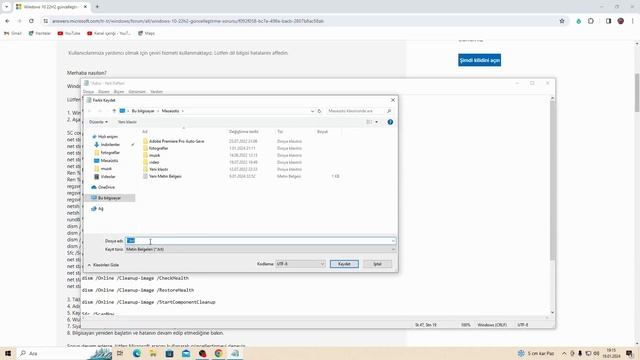Select fotograflar in navigation pane
The width and height of the screenshot is (640, 360).
110,153
